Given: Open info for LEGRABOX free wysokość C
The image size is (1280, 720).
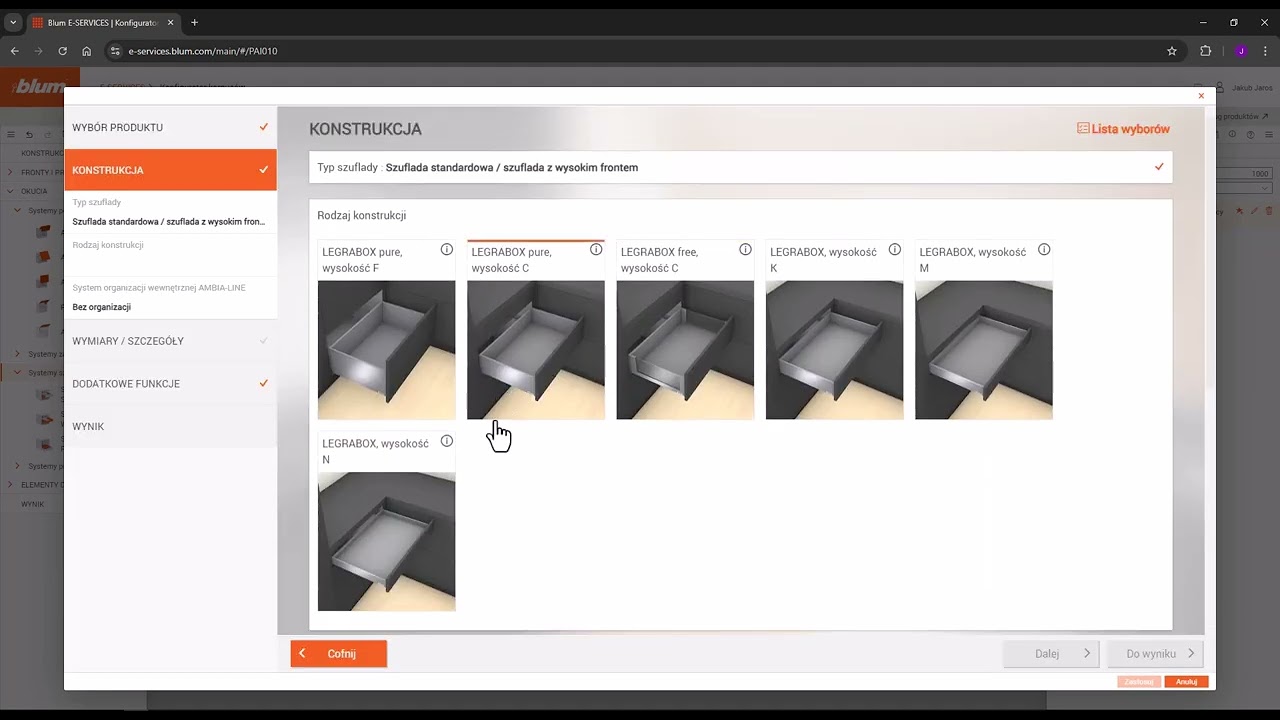Looking at the screenshot, I should pos(745,249).
